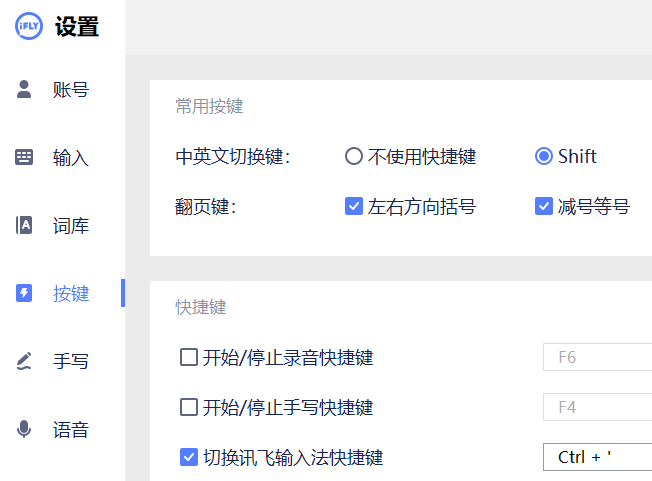Toggle the 减号等号 paging checkbox
The width and height of the screenshot is (652, 481).
coord(544,207)
